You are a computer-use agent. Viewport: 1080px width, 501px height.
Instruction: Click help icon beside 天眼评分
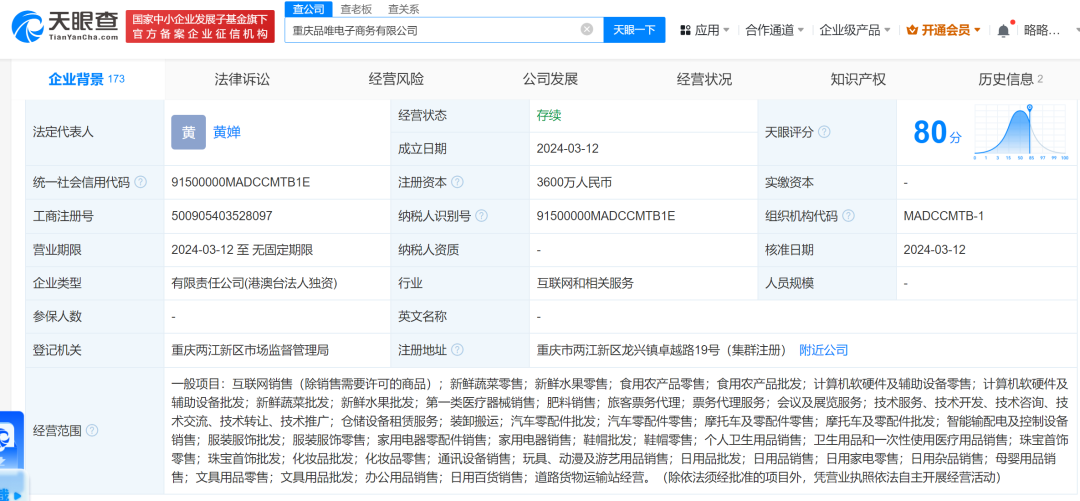825,131
